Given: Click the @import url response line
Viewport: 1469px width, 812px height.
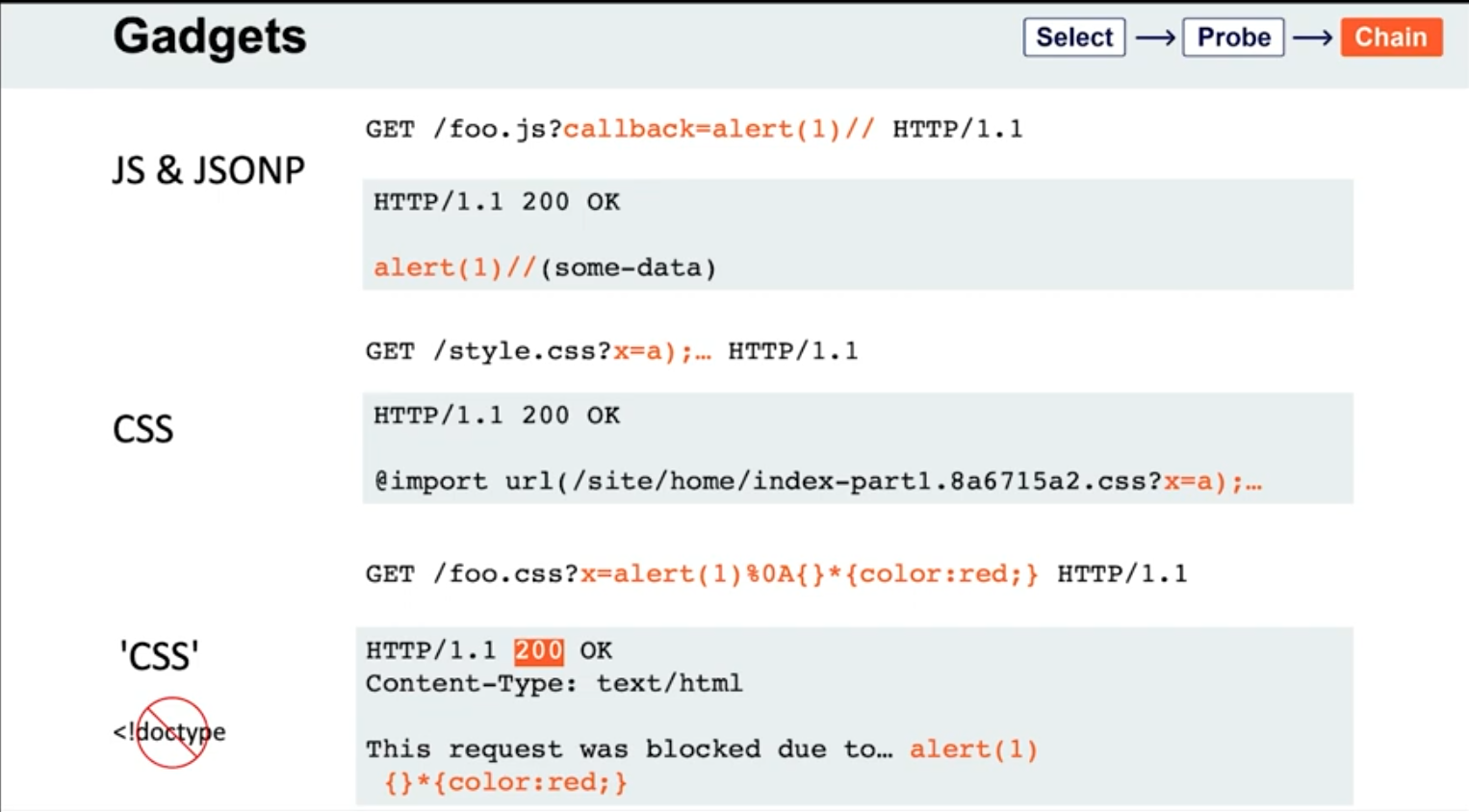Looking at the screenshot, I should tap(816, 481).
